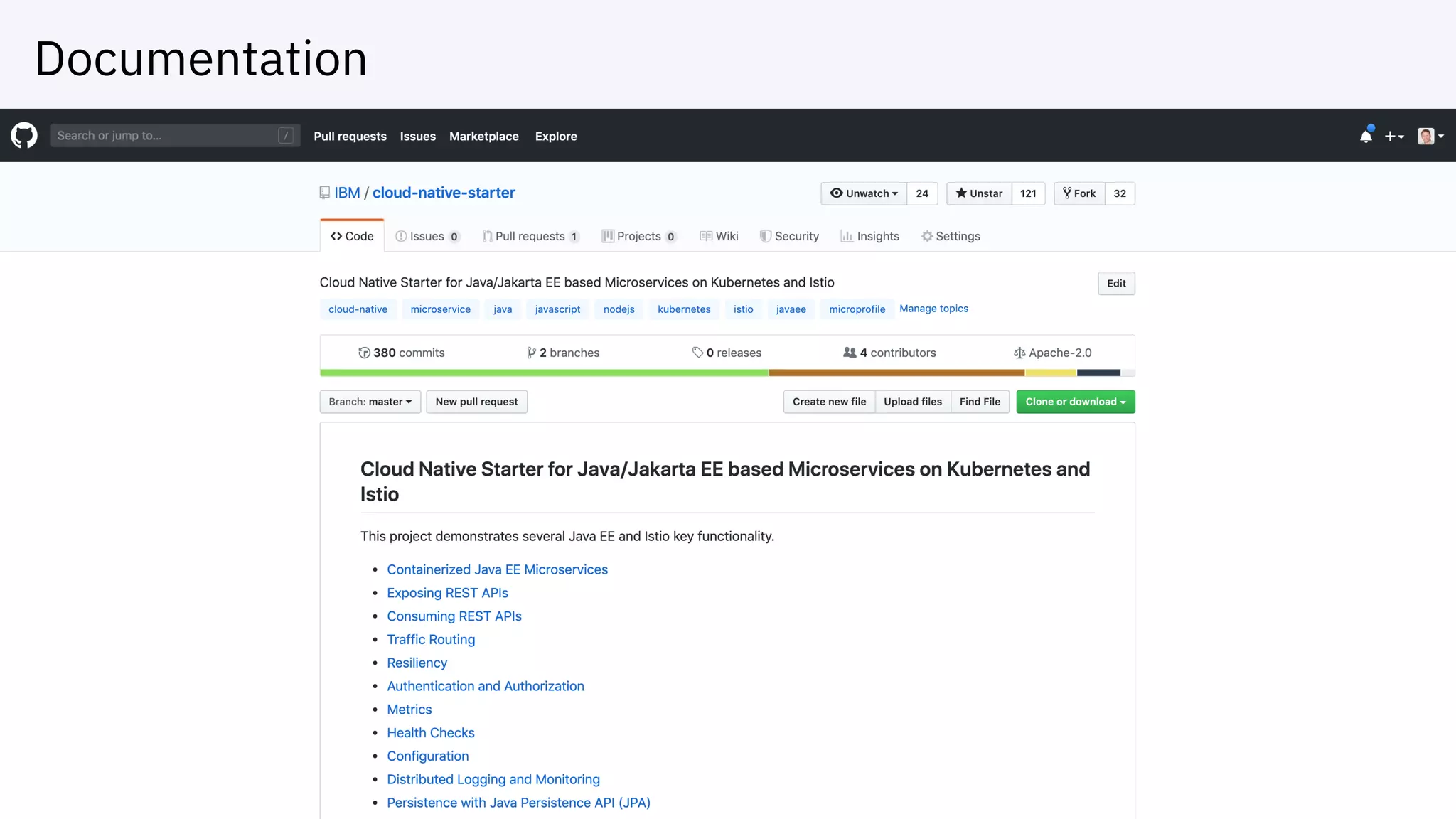View the 121 stargazers count
This screenshot has height=819, width=1456.
pyautogui.click(x=1028, y=193)
